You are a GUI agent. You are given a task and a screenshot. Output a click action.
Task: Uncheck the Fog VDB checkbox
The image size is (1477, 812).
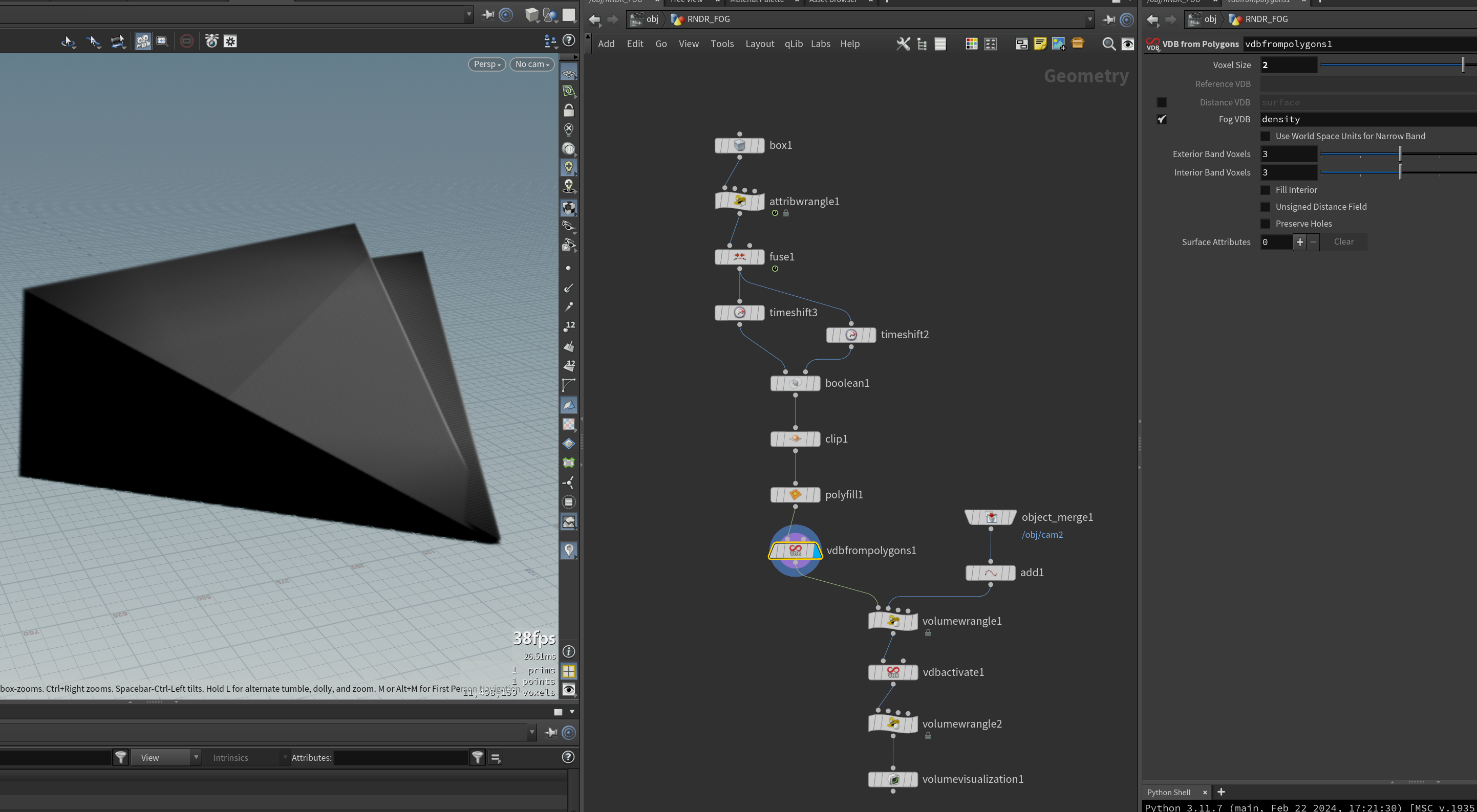click(x=1162, y=119)
